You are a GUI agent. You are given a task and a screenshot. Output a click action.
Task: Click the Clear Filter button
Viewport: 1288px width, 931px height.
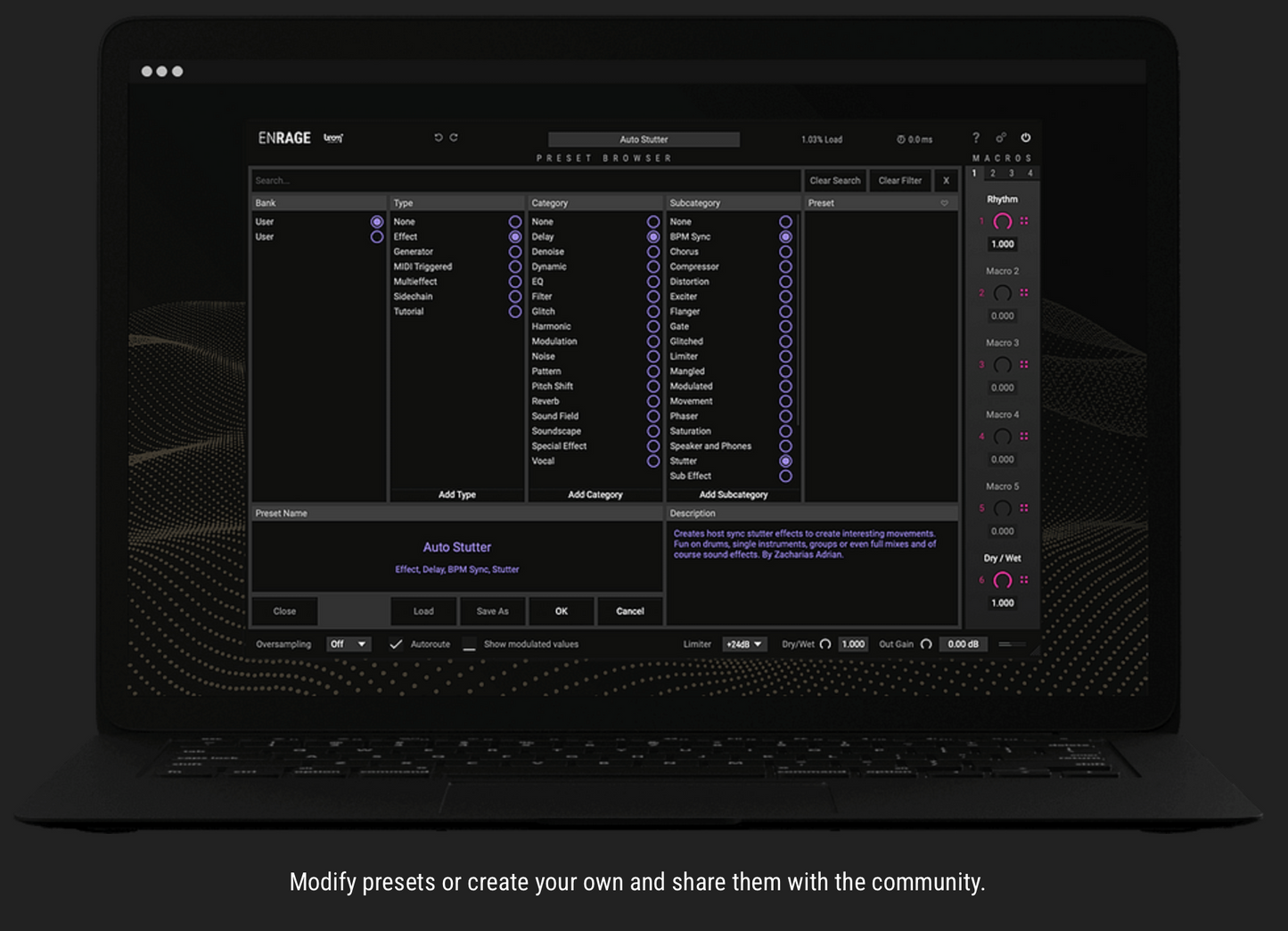[x=899, y=181]
